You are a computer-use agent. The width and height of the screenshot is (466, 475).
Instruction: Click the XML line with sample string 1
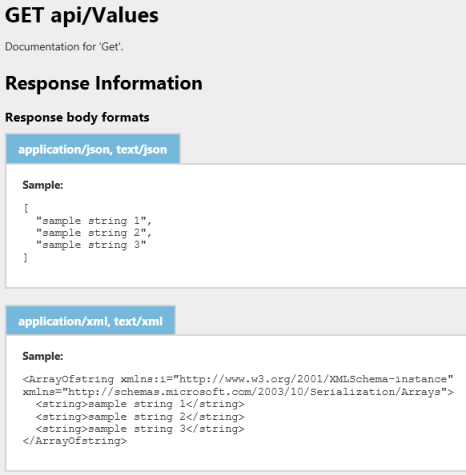pyautogui.click(x=140, y=404)
